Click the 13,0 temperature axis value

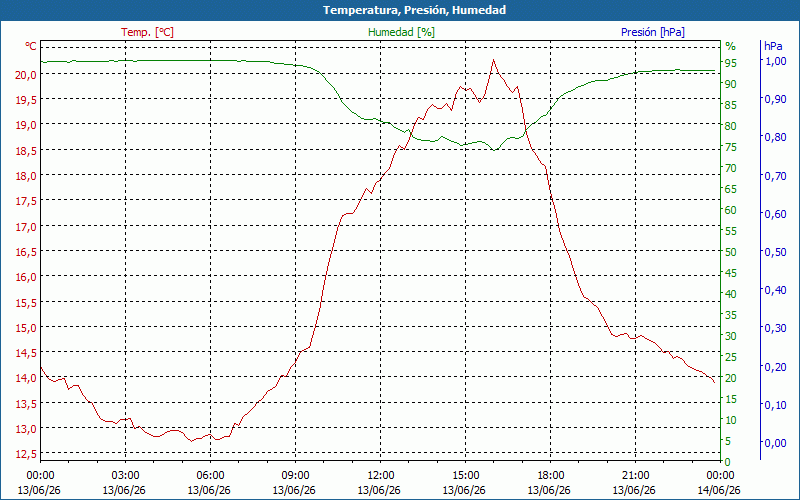27,429
